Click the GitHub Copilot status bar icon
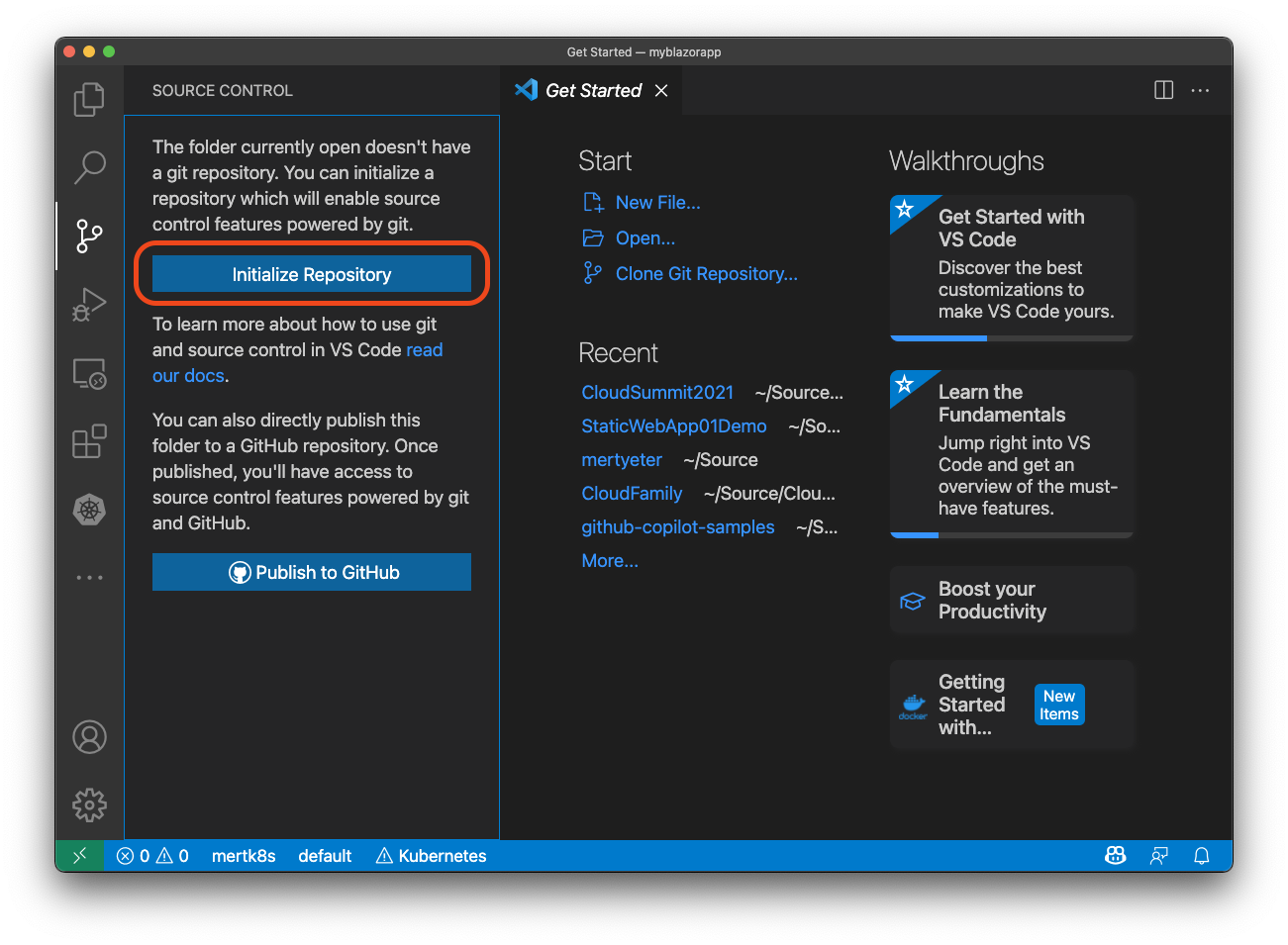Image resolution: width=1288 pixels, height=945 pixels. point(1116,856)
